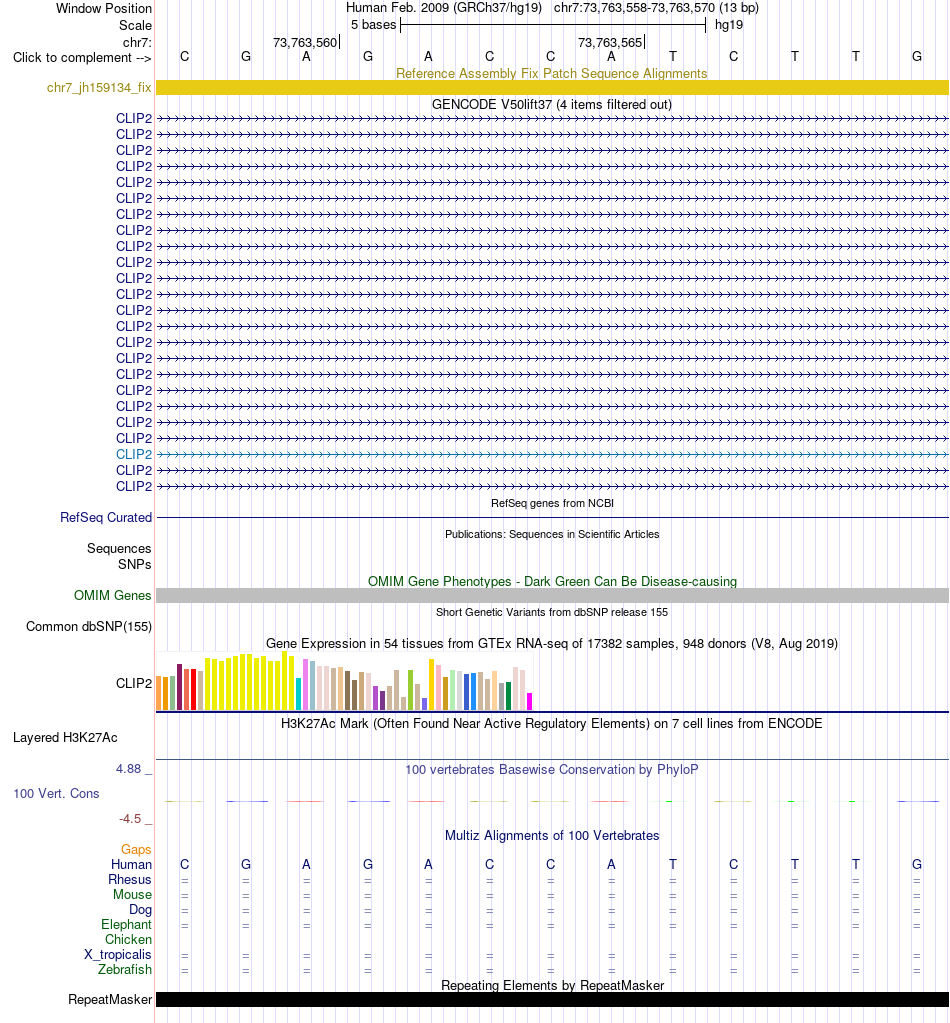This screenshot has width=950, height=1023.
Task: Click the 100 Vert. Cons track label
Action: point(56,793)
